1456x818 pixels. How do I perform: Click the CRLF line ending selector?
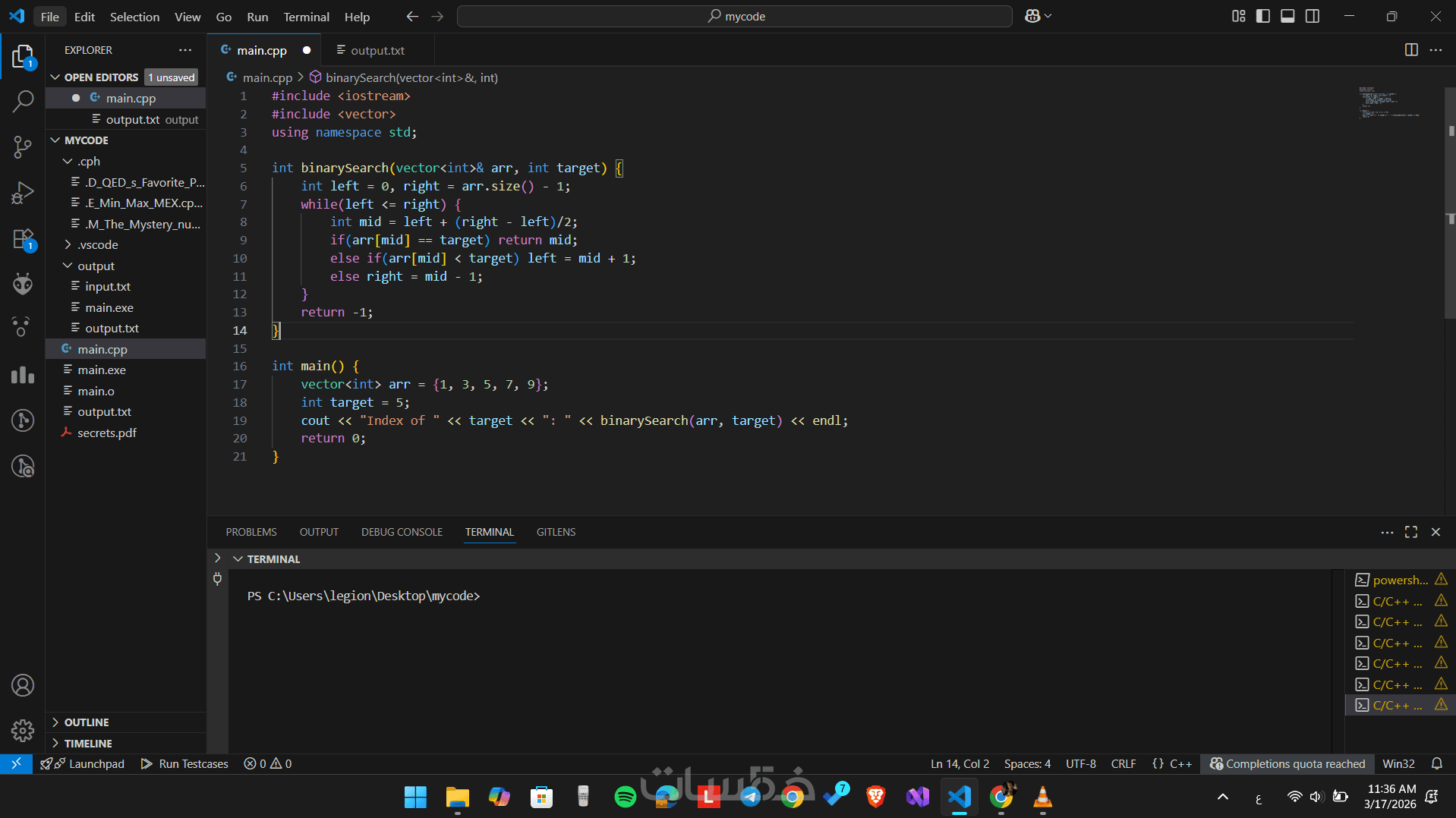(x=1123, y=763)
